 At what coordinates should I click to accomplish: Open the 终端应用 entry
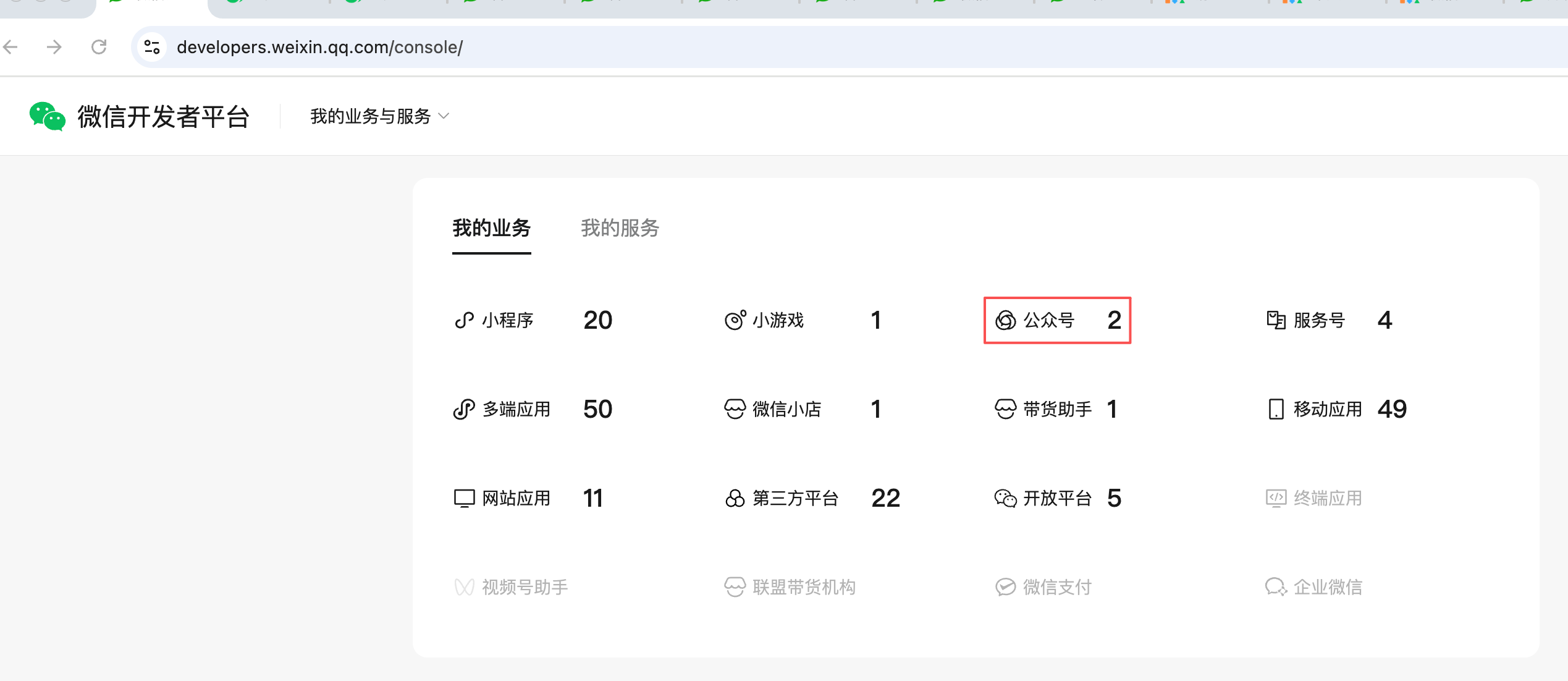click(1326, 498)
